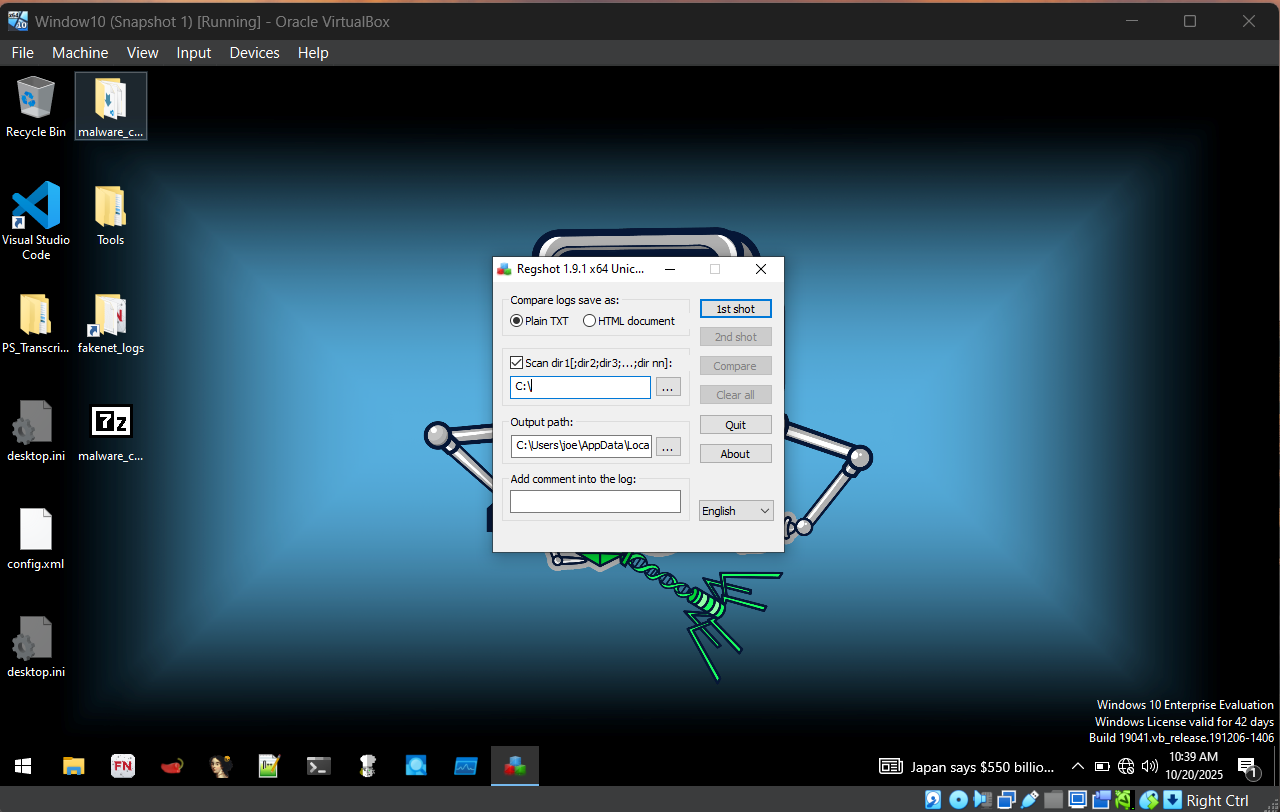This screenshot has width=1280, height=812.
Task: Select desktop.ini icon below config.xml
Action: coord(36,647)
